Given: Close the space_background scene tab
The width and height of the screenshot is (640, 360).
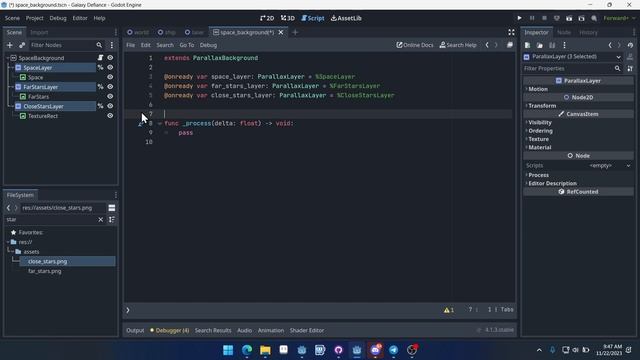Looking at the screenshot, I should pyautogui.click(x=281, y=32).
